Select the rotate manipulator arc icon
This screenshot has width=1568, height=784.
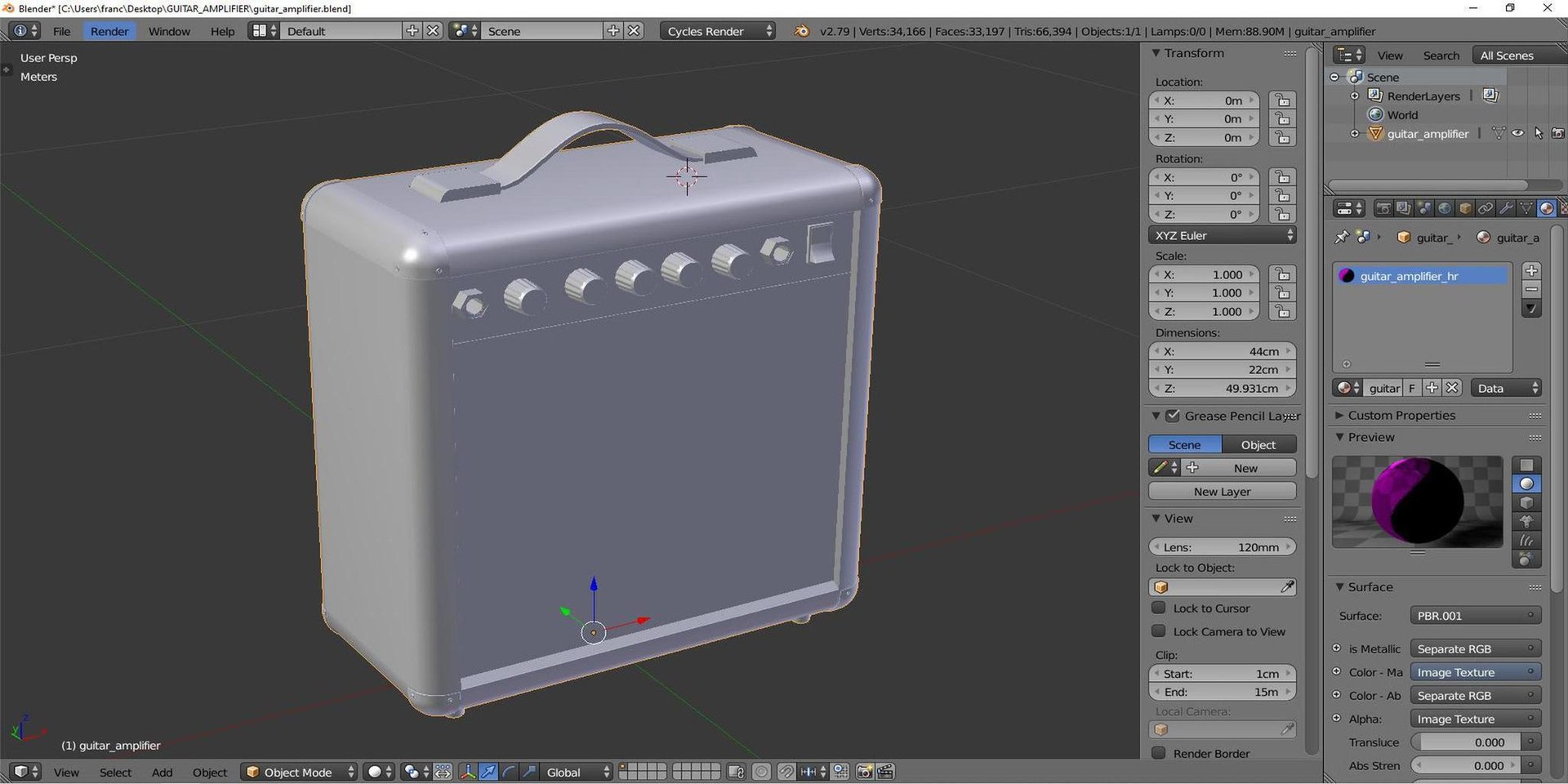[509, 772]
